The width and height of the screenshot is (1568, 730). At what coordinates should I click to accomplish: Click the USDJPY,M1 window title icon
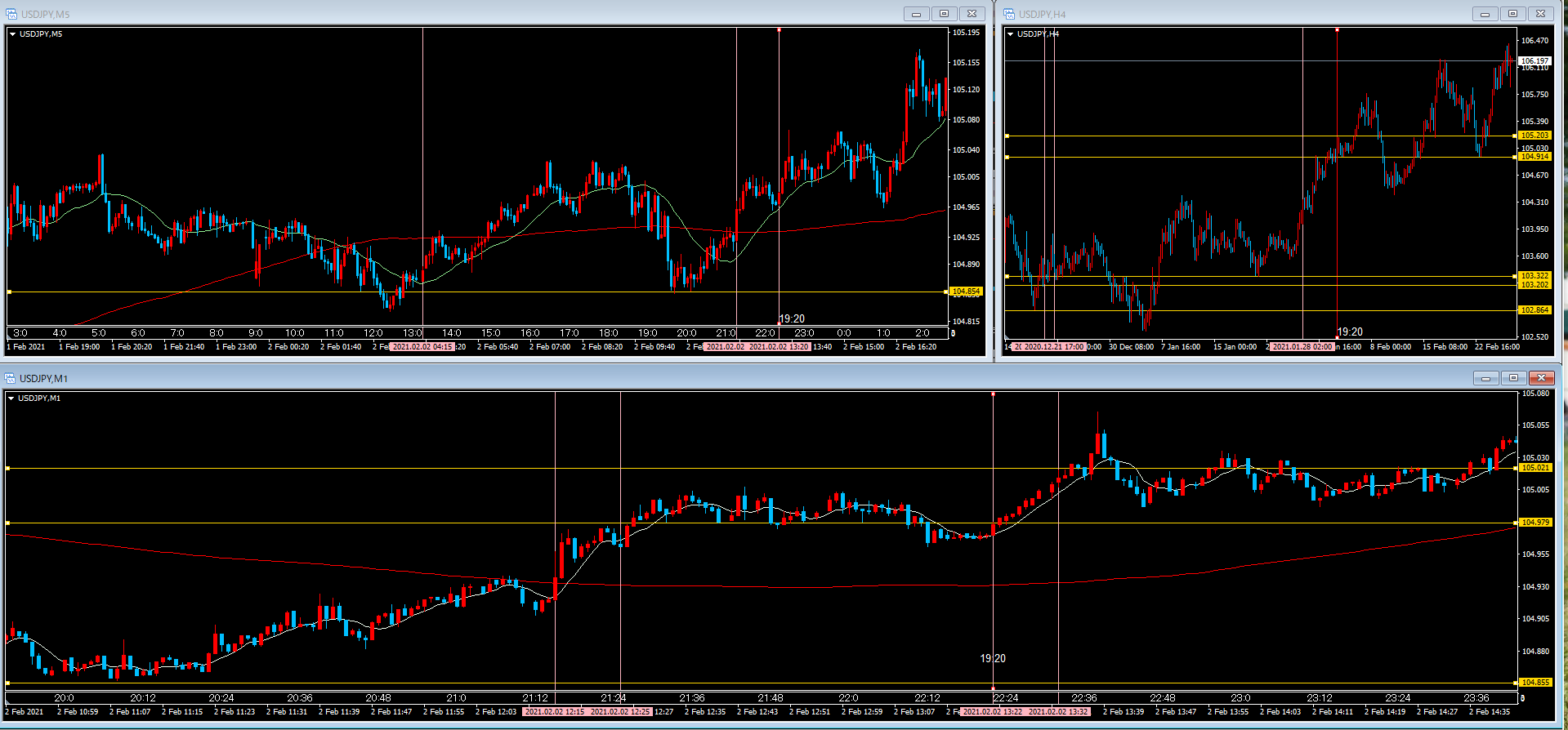(x=11, y=378)
